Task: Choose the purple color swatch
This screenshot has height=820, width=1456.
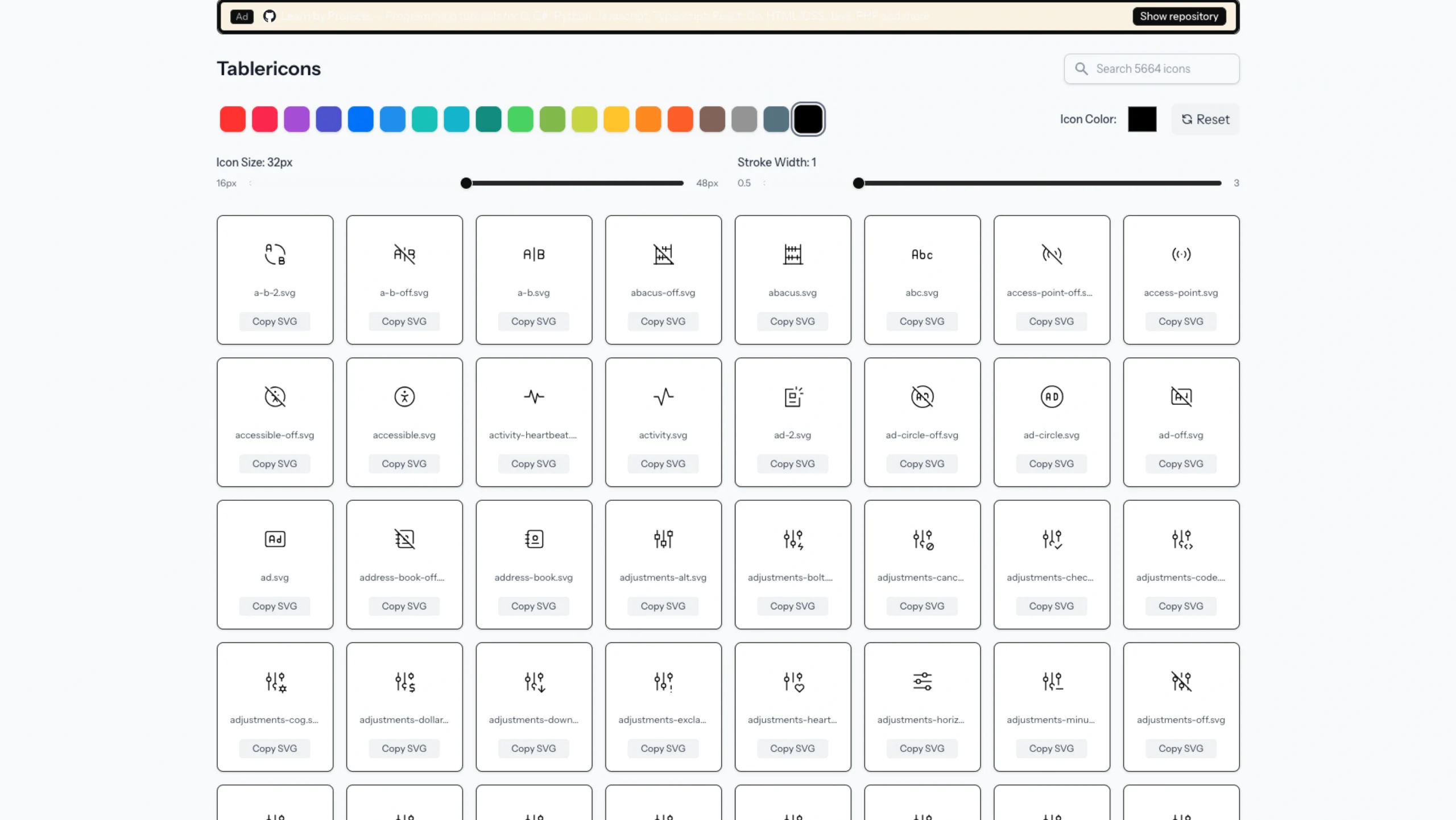Action: click(296, 120)
